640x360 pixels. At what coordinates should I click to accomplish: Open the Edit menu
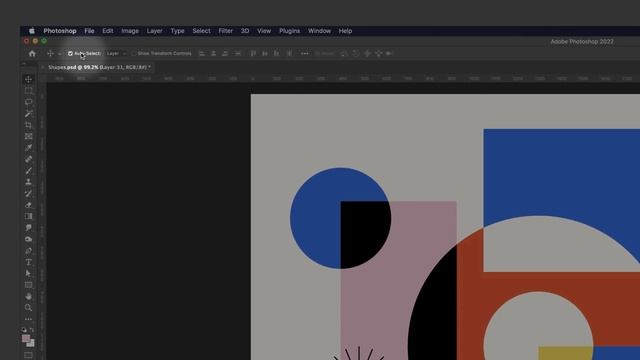[108, 31]
